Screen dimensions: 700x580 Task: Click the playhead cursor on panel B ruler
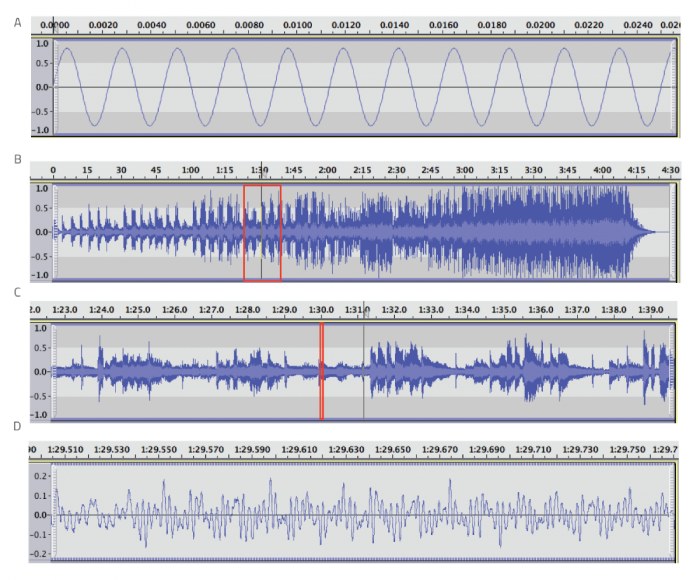261,169
